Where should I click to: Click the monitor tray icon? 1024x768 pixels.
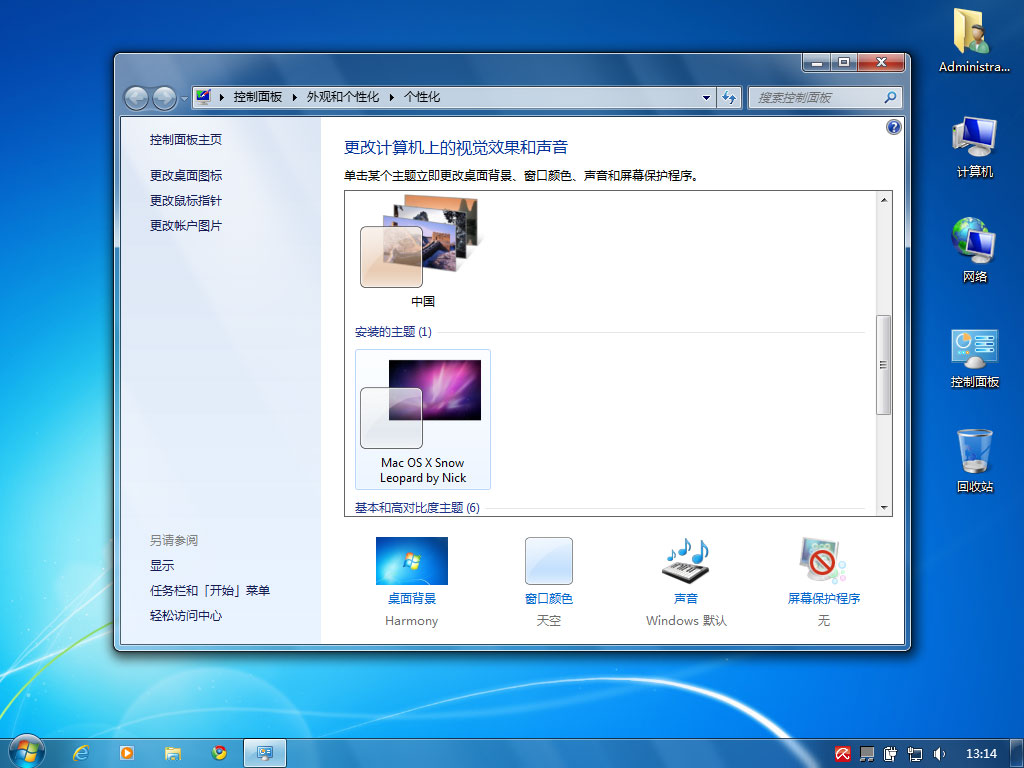(x=867, y=754)
